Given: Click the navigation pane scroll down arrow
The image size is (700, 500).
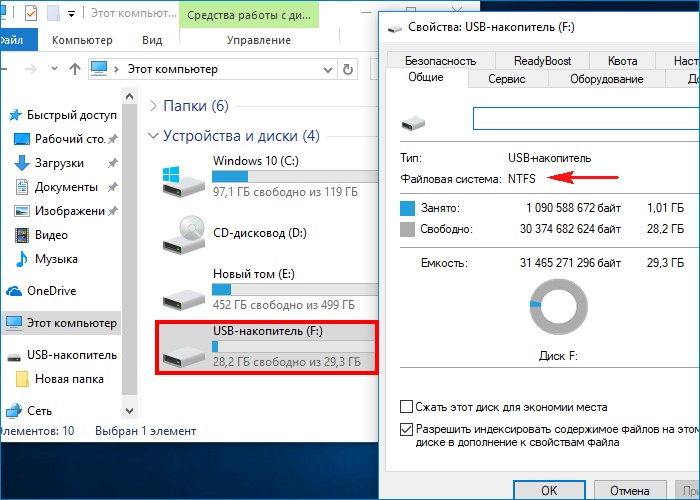Looking at the screenshot, I should (x=129, y=411).
